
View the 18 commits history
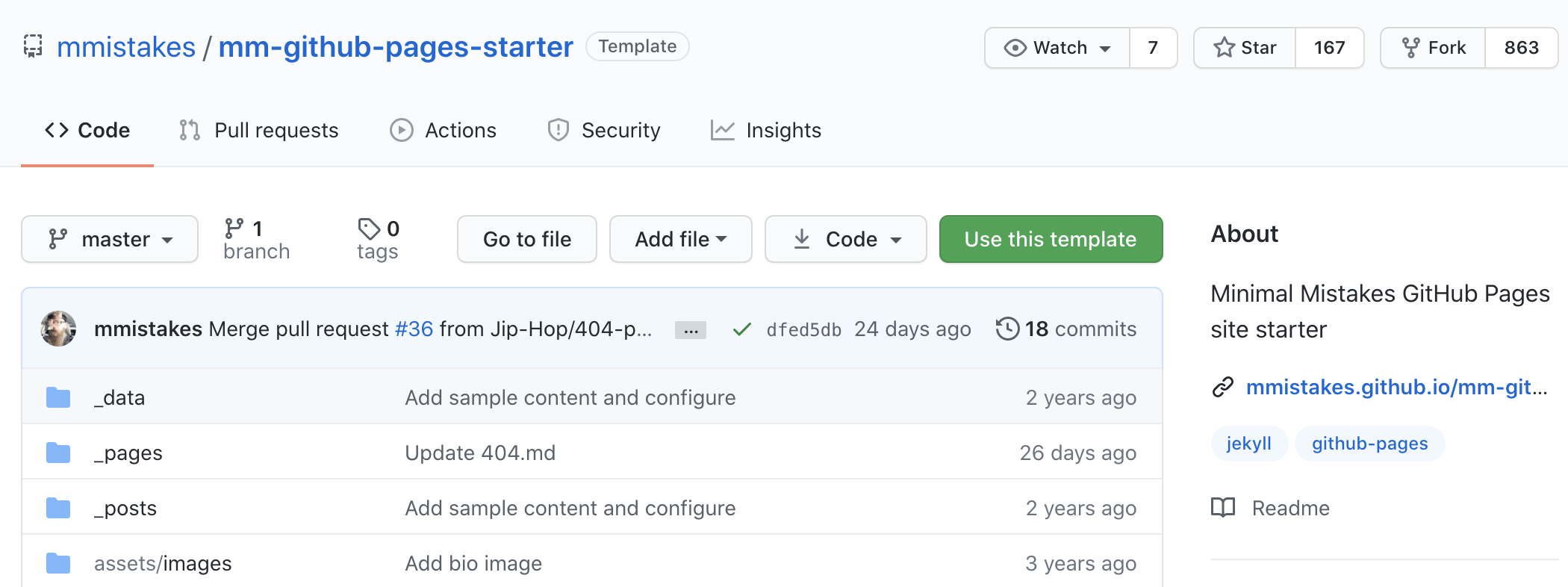pos(1066,329)
